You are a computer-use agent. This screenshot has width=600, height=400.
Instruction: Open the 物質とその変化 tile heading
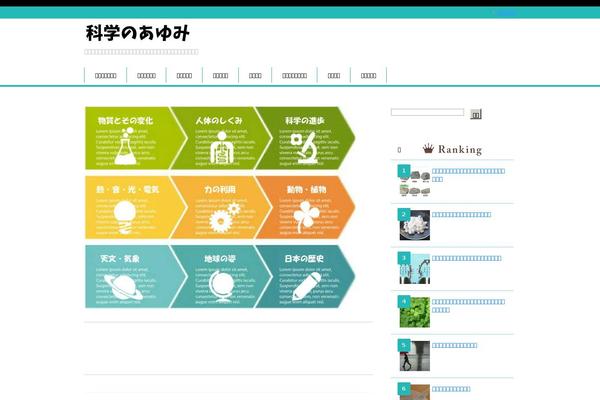coord(125,121)
